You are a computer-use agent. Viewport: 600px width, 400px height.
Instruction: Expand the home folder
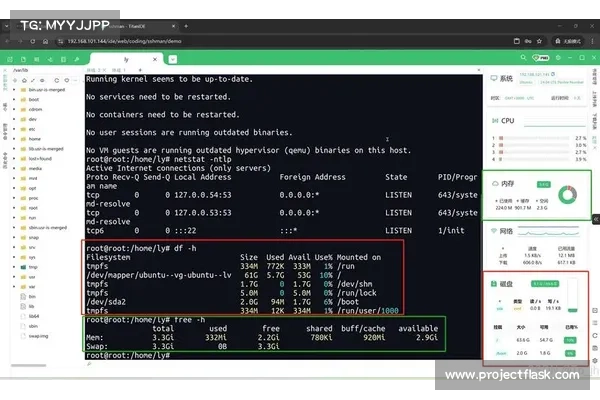click(x=14, y=139)
